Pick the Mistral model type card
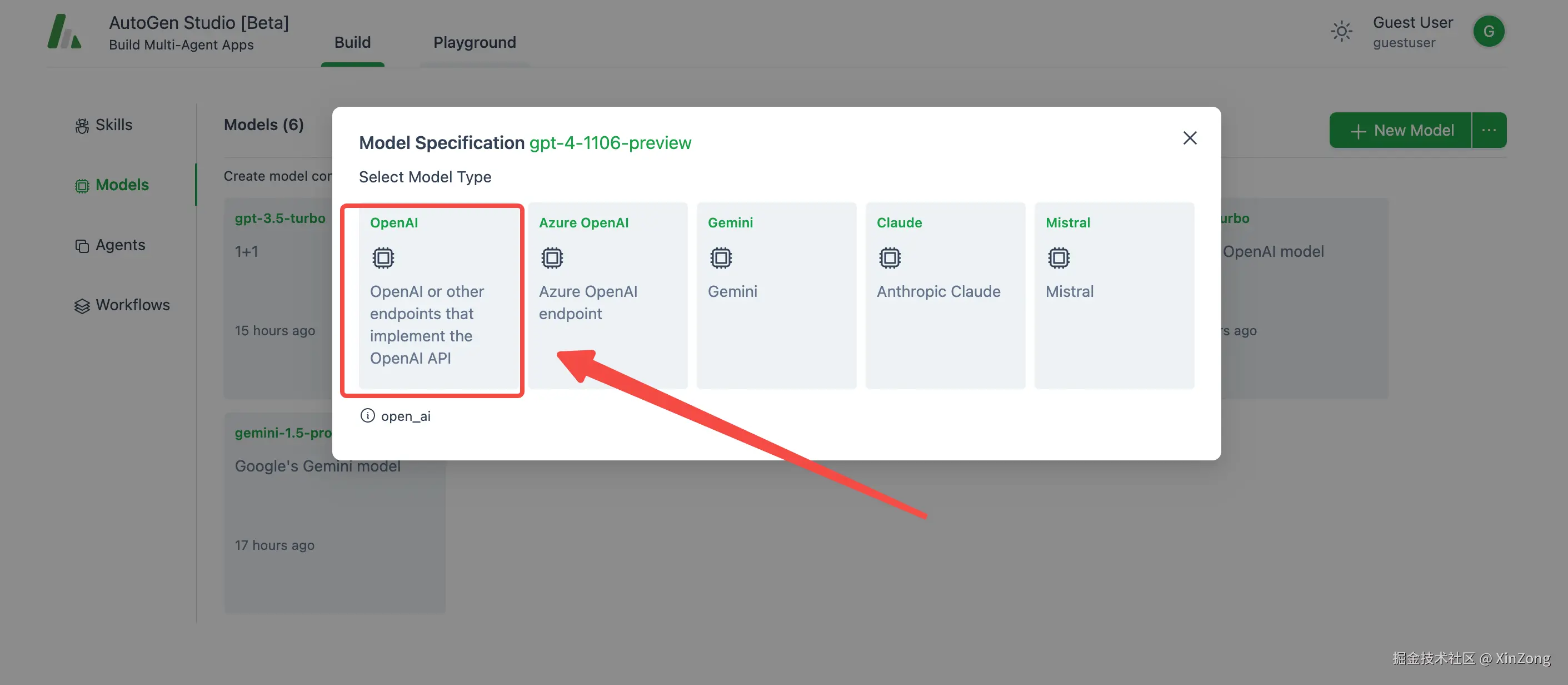 click(1113, 295)
